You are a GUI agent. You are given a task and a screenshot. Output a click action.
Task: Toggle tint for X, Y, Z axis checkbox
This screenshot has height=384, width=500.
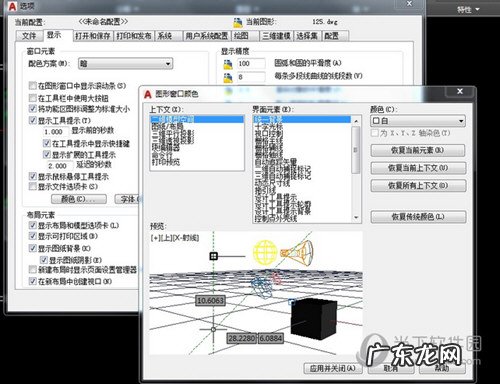[x=375, y=133]
